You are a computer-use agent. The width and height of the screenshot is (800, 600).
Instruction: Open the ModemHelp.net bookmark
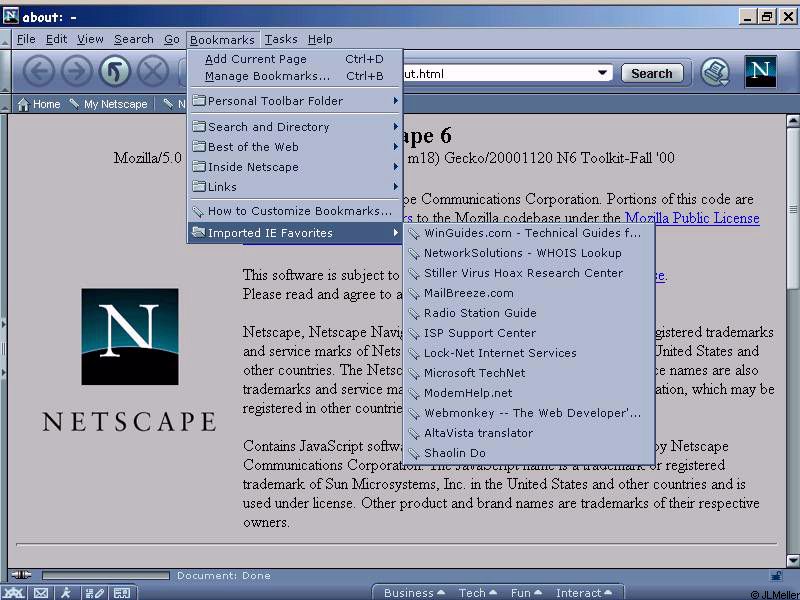coord(529,393)
